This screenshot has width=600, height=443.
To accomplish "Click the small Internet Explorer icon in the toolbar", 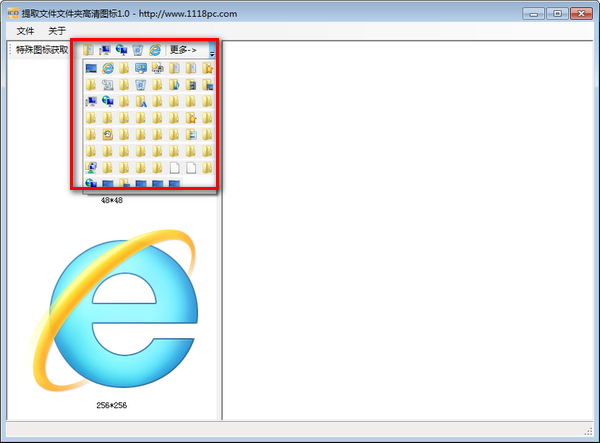I will [x=154, y=50].
